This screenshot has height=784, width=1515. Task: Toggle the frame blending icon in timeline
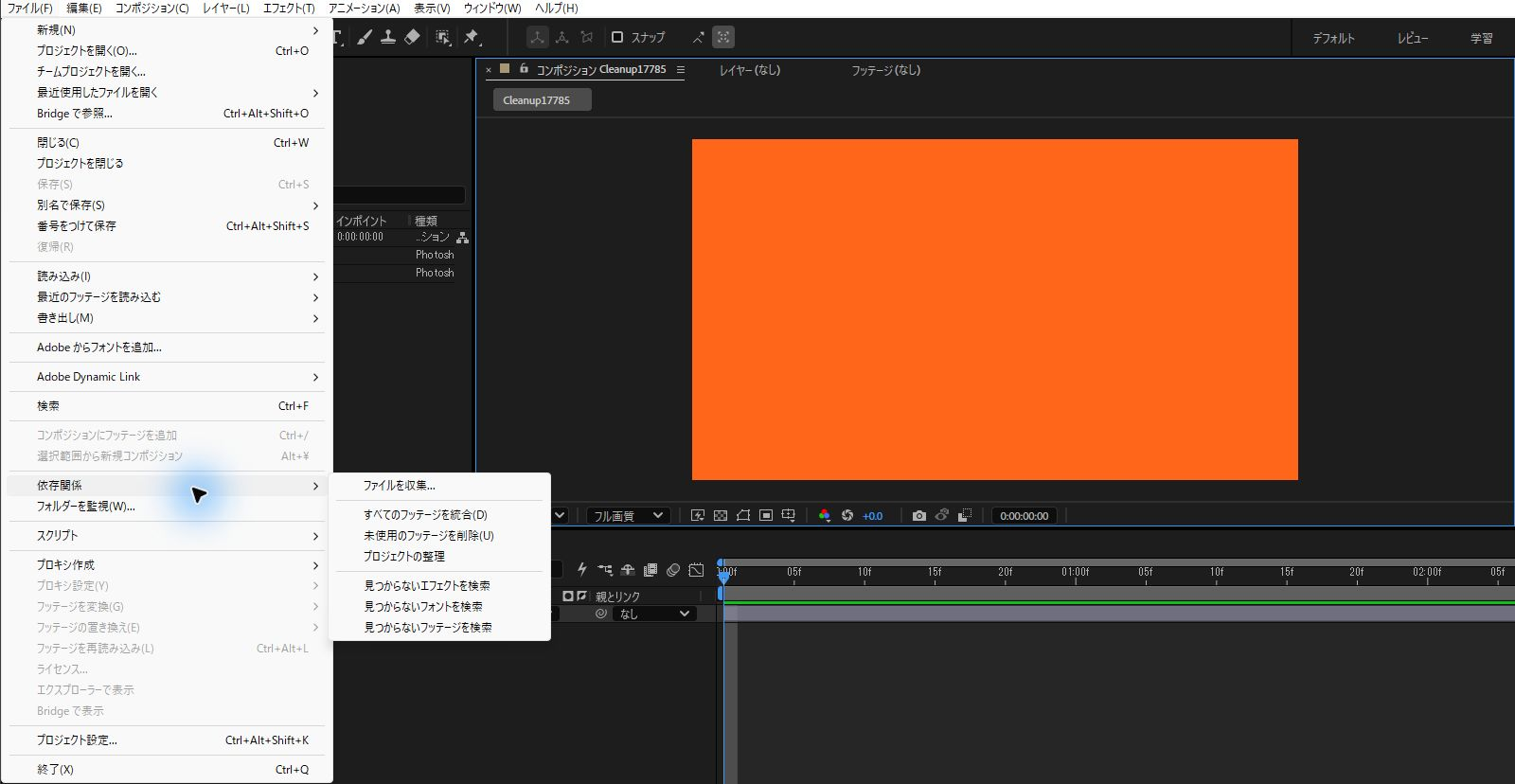pyautogui.click(x=651, y=569)
